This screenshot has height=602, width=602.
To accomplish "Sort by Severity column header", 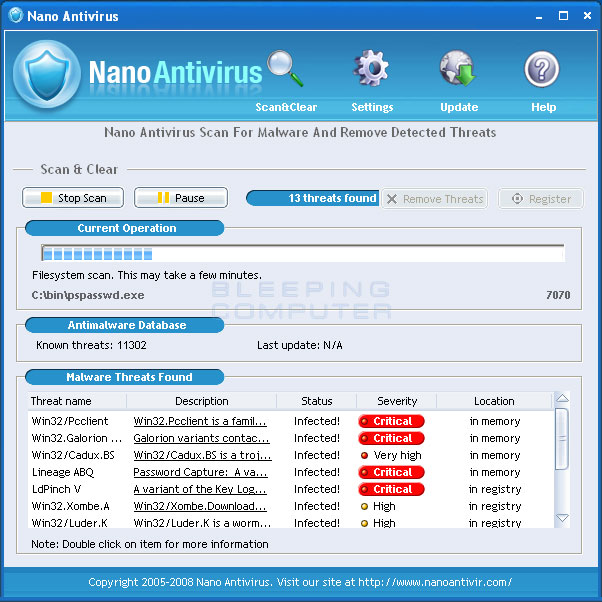I will click(x=397, y=401).
